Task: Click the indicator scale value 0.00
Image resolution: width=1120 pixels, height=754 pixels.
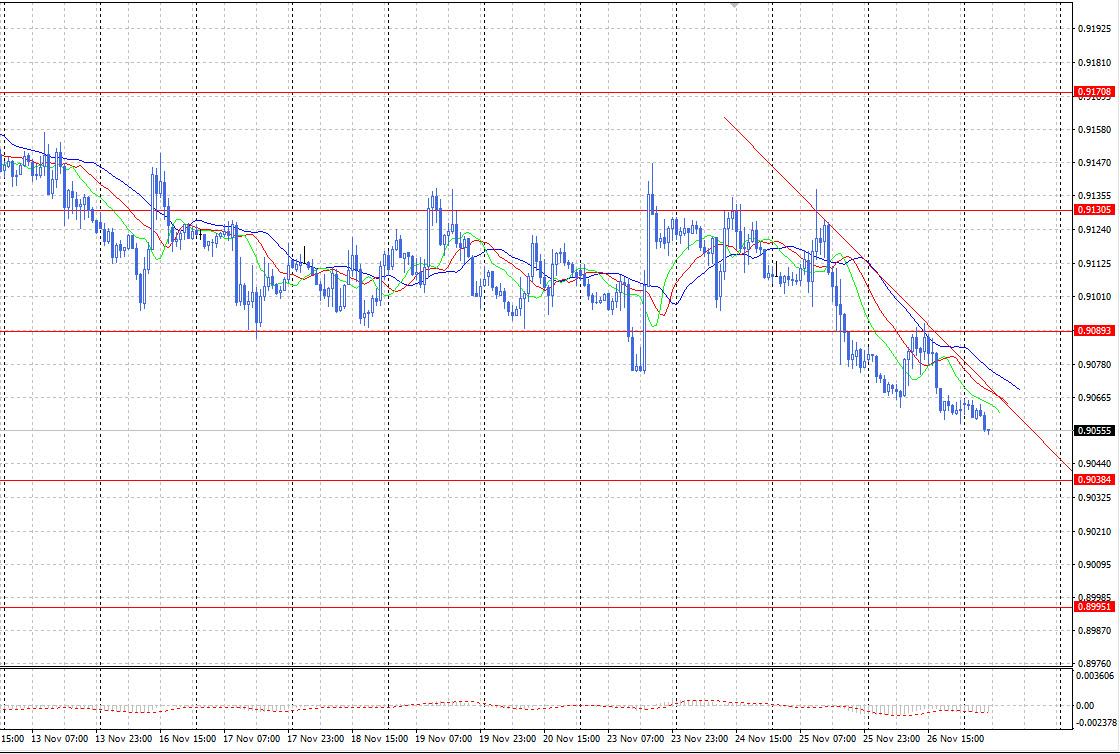Action: [1085, 705]
